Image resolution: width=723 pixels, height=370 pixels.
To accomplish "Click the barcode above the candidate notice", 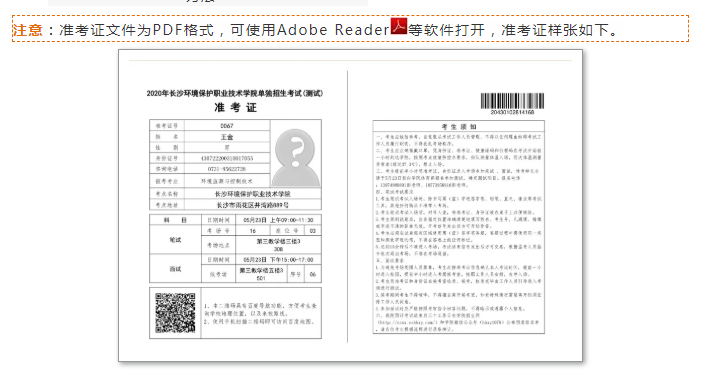I will click(x=512, y=101).
